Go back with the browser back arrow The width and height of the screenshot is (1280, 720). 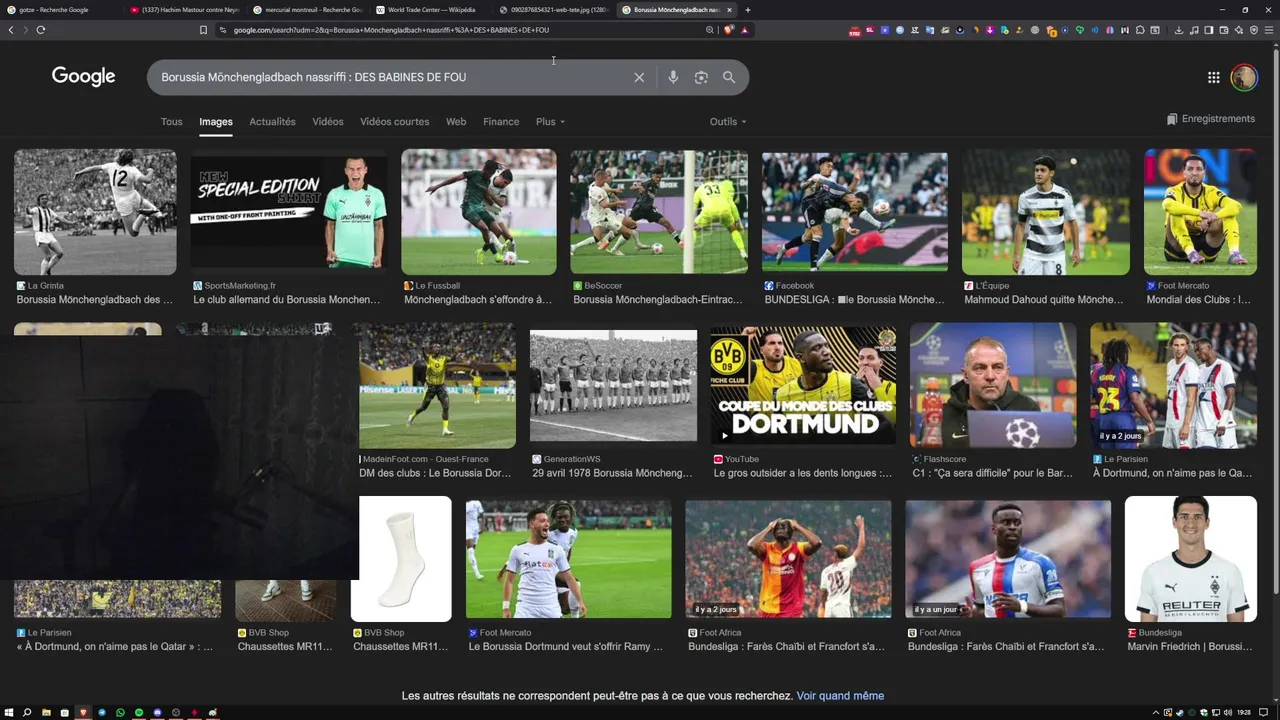tap(11, 30)
